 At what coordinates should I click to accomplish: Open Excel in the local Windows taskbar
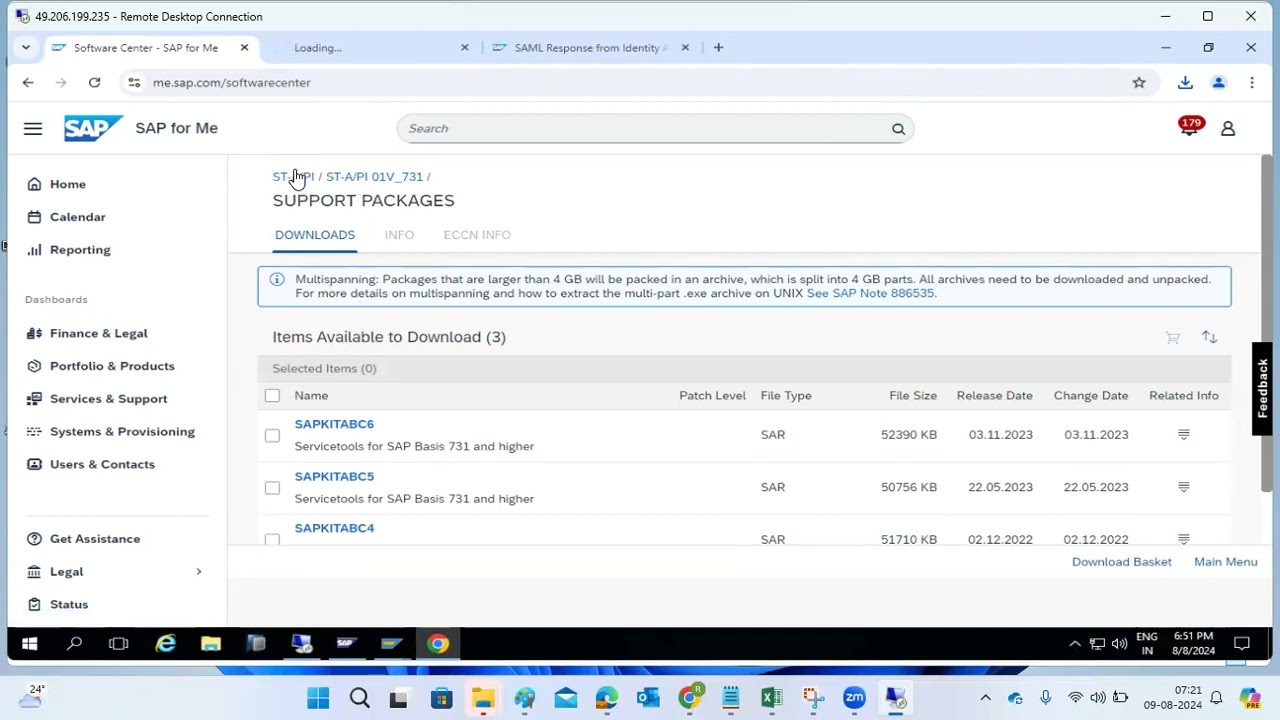pos(772,698)
